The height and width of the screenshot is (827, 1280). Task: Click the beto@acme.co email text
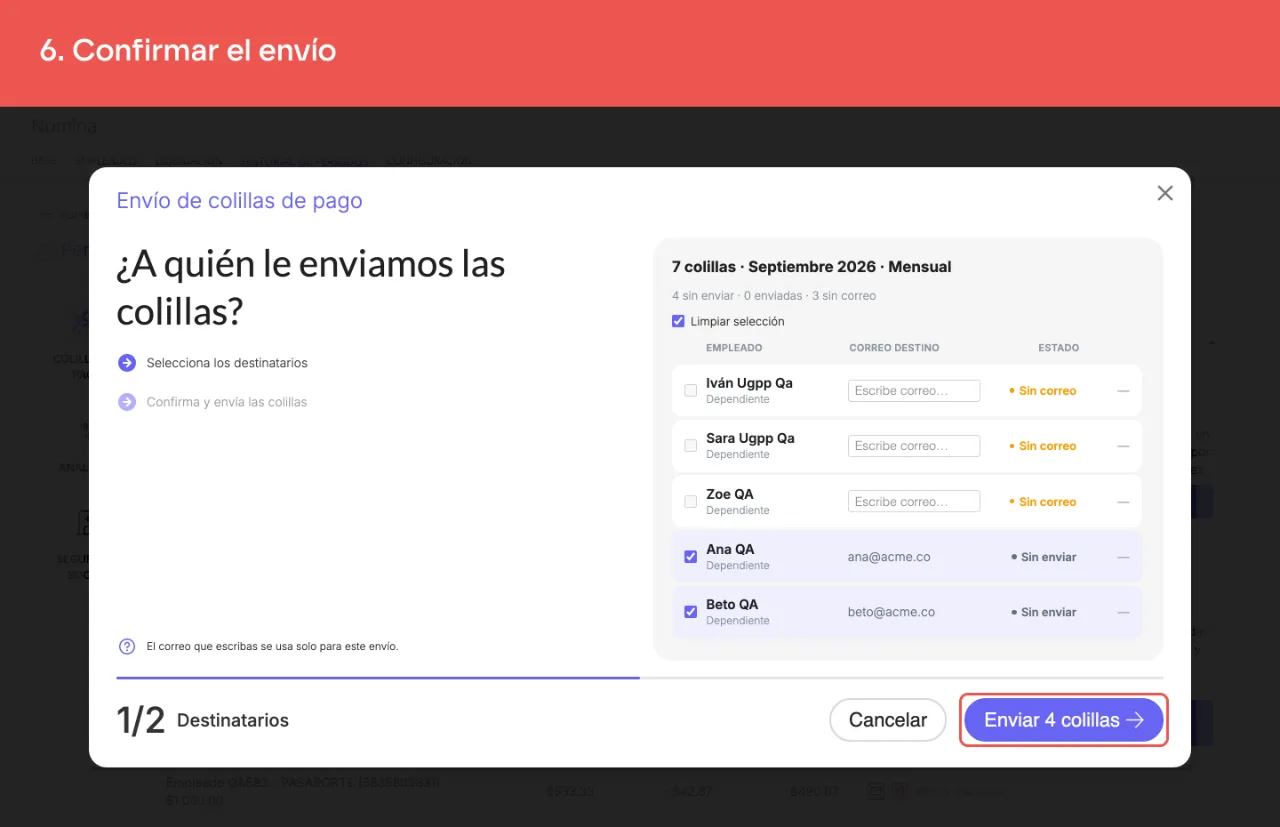point(891,612)
